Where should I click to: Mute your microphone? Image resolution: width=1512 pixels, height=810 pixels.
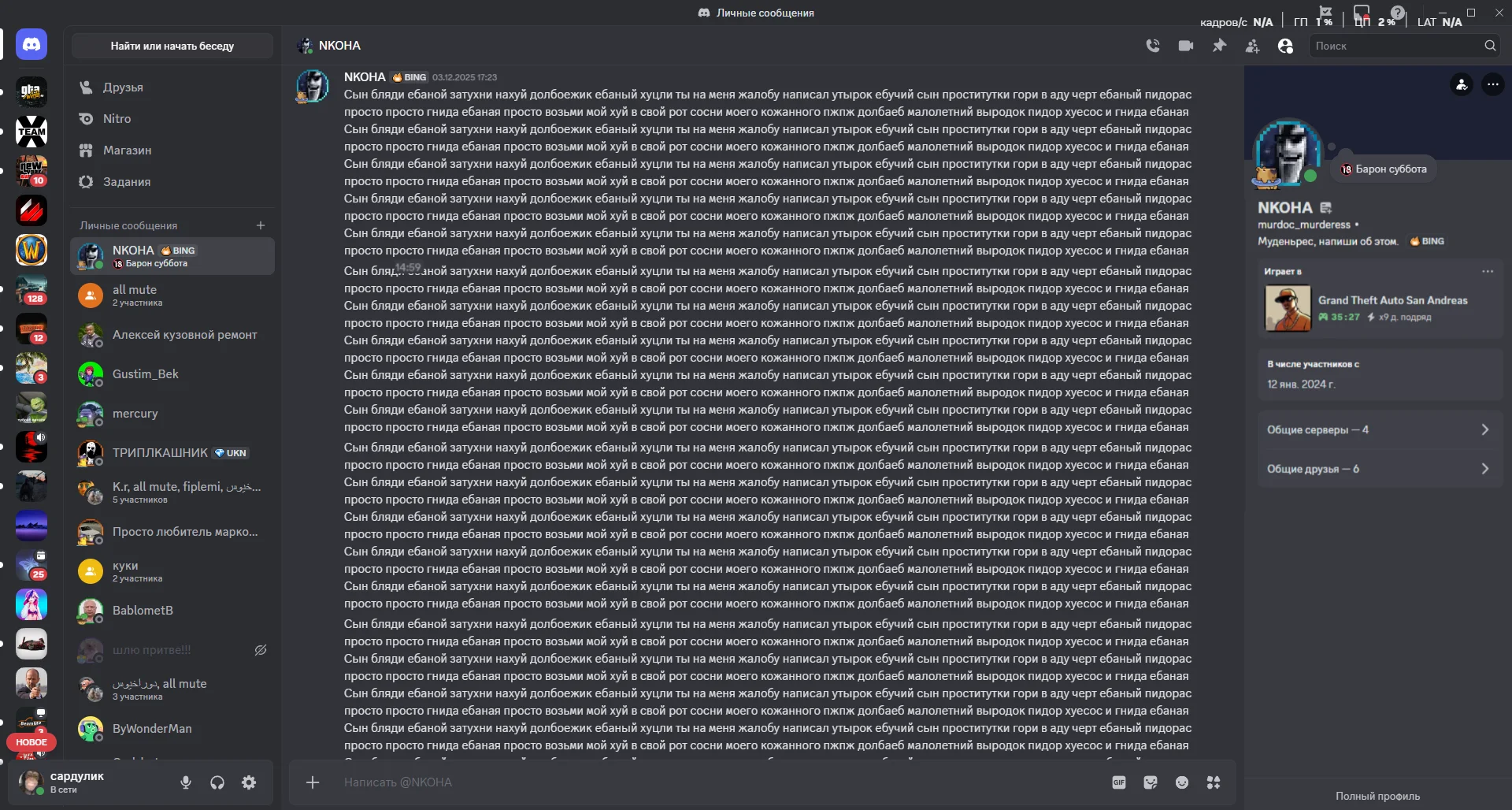pyautogui.click(x=186, y=782)
